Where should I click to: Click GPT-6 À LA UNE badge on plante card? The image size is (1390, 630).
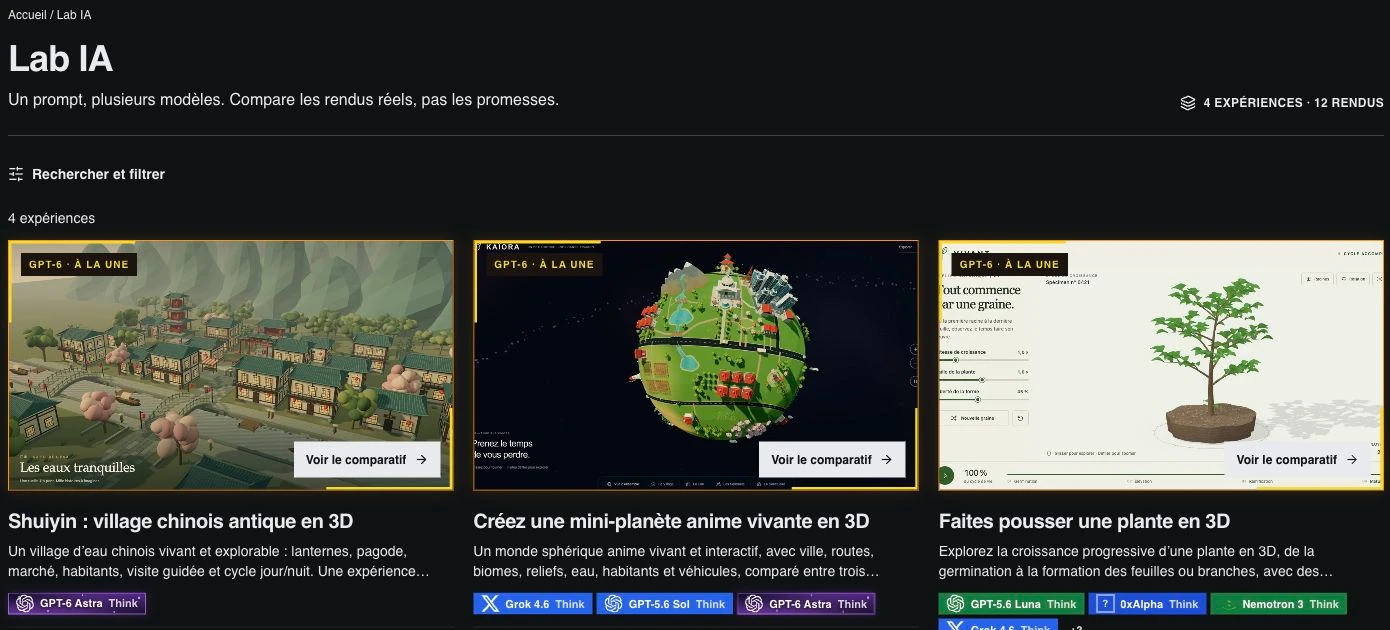pyautogui.click(x=1009, y=264)
